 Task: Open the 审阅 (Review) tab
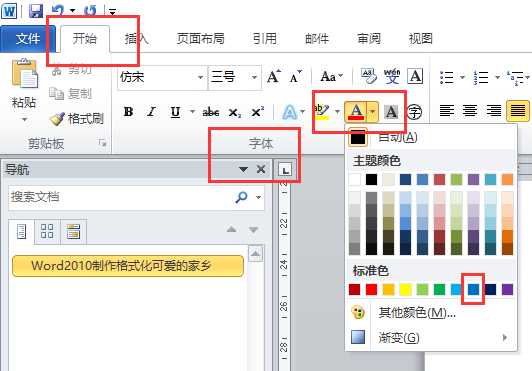pyautogui.click(x=369, y=39)
